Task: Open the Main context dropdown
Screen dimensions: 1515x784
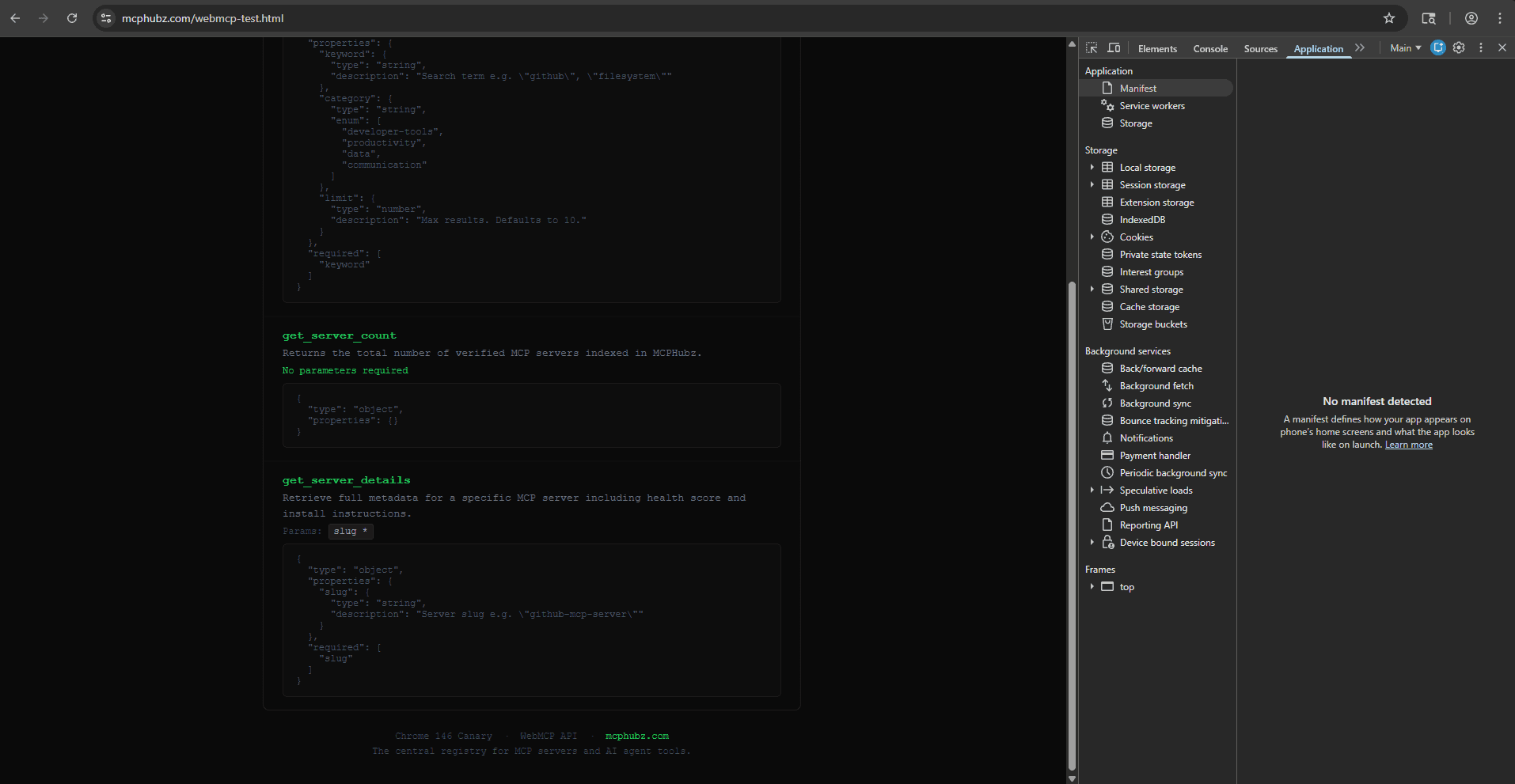Action: [1405, 48]
